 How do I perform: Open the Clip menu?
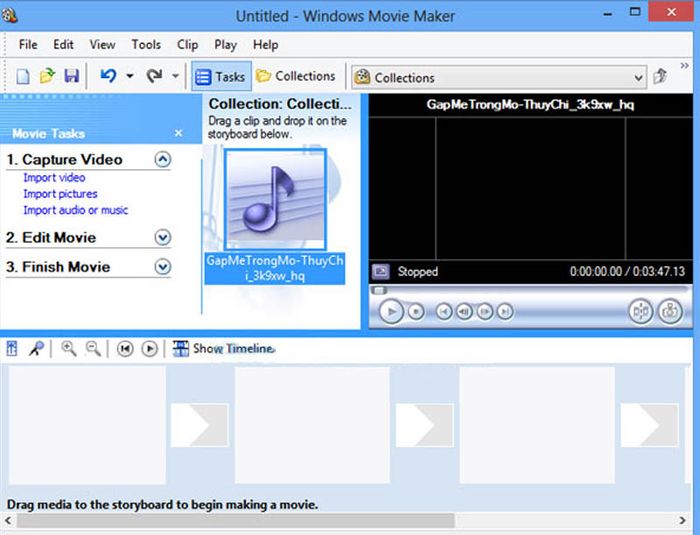pyautogui.click(x=188, y=45)
